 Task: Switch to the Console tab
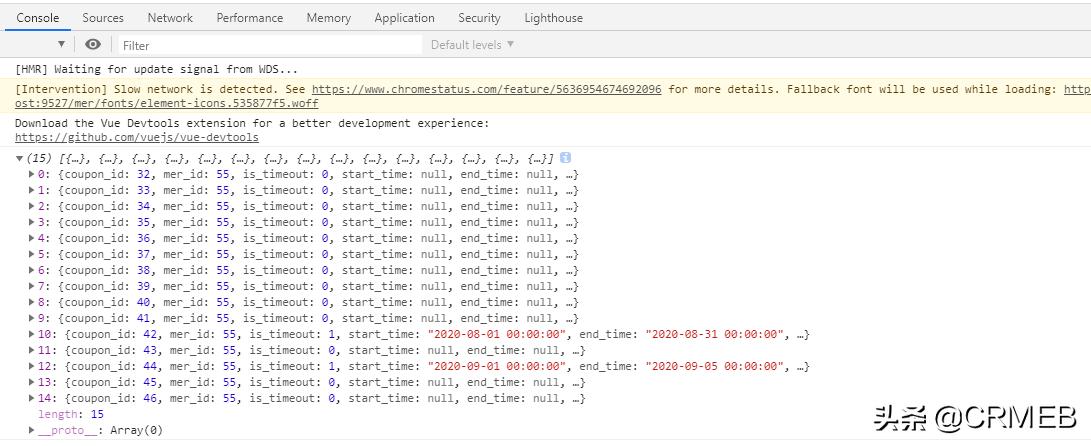[38, 18]
